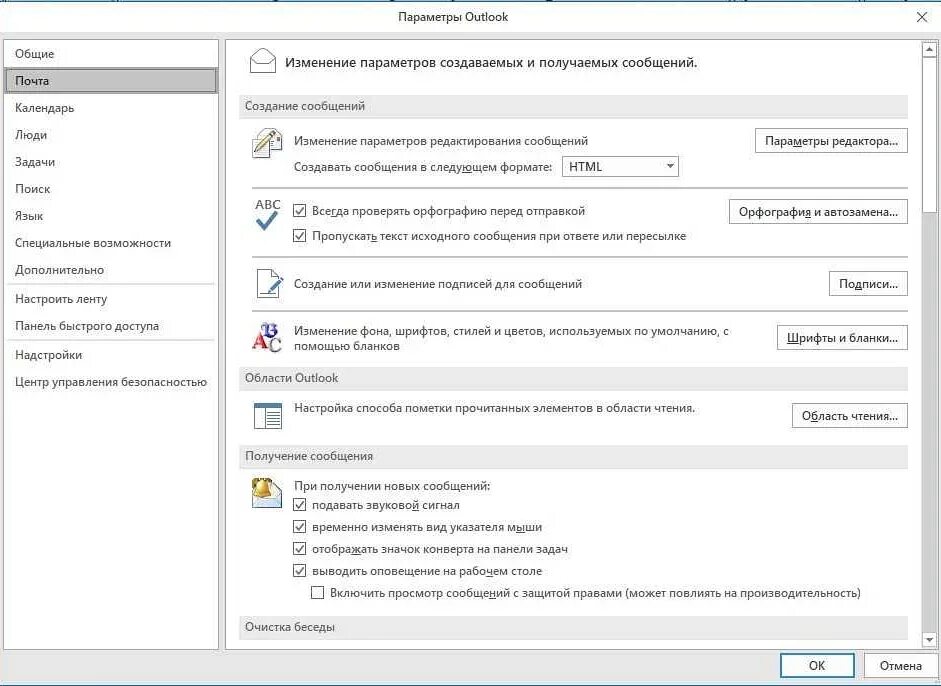Click the envelope icon beside the mail settings heading
This screenshot has height=686, width=941.
point(262,61)
